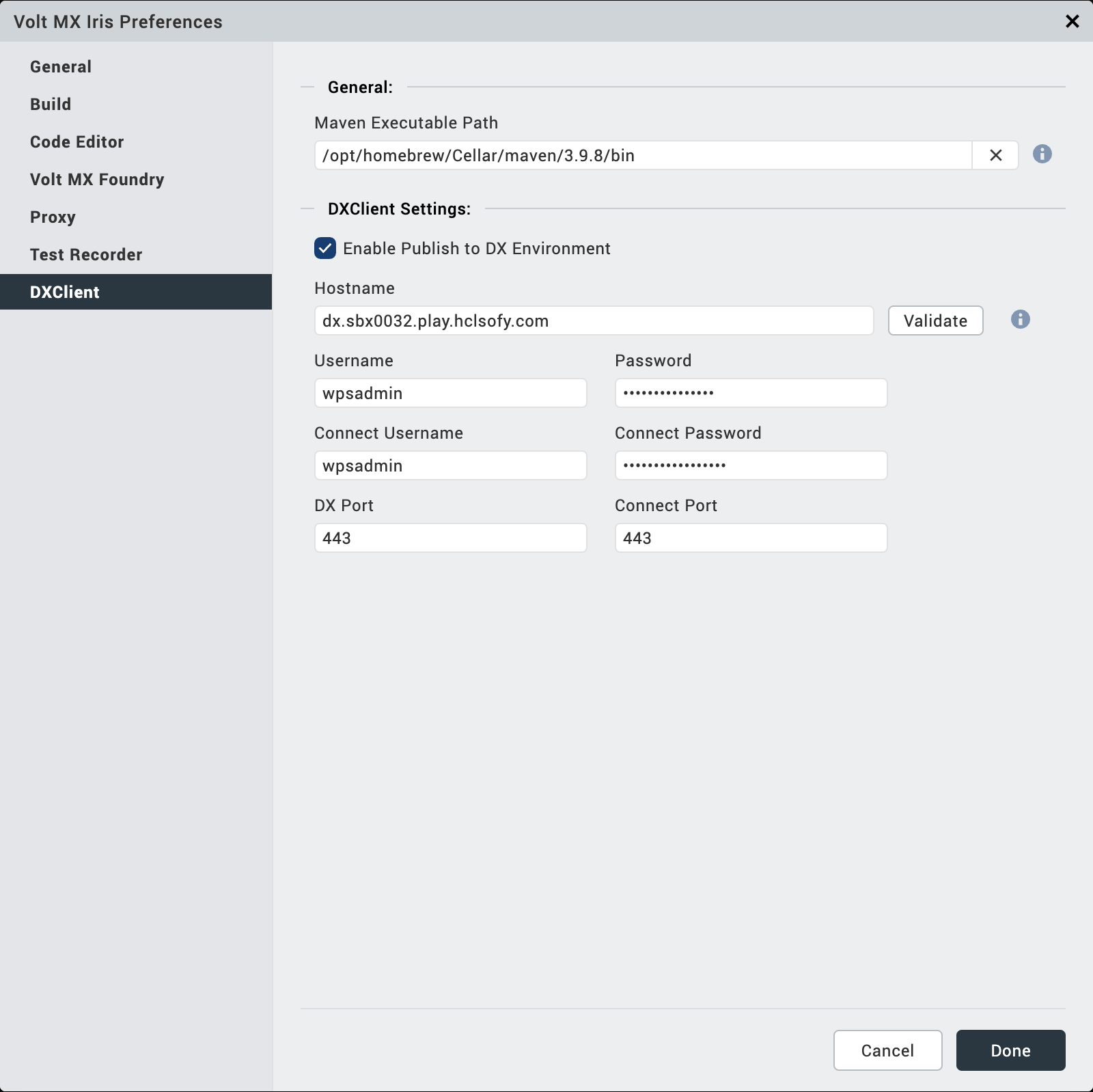Click the Done button
1093x1092 pixels.
pos(1010,1050)
